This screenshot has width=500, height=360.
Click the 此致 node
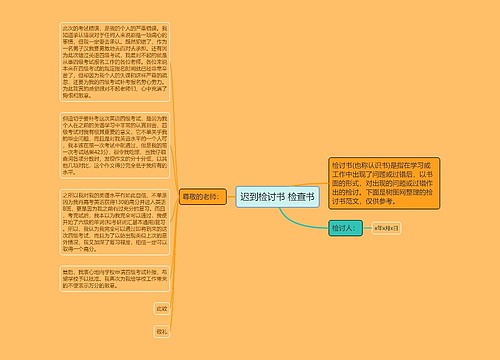pos(162,309)
